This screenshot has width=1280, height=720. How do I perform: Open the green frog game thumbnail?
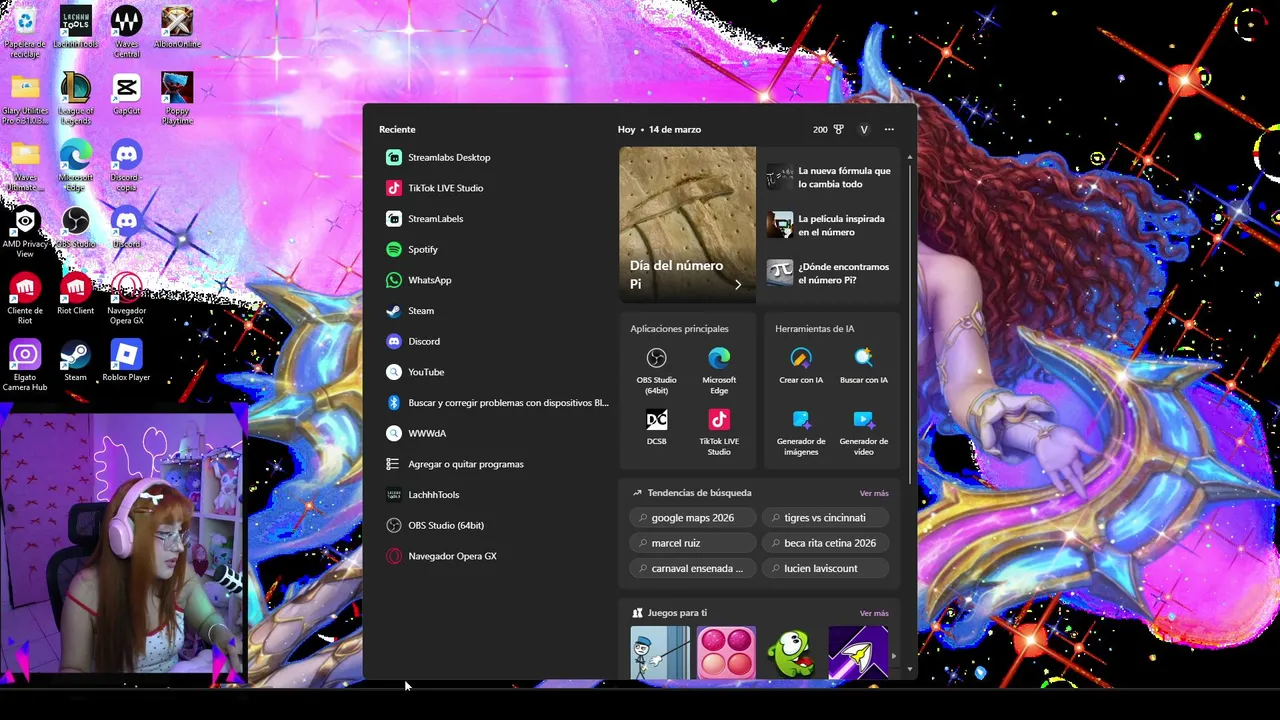point(792,653)
